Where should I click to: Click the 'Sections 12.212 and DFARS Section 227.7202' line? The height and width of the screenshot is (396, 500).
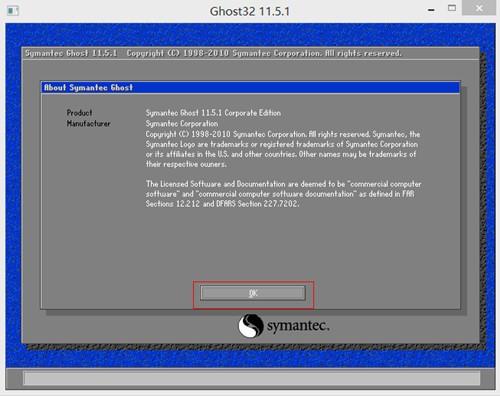pos(222,204)
